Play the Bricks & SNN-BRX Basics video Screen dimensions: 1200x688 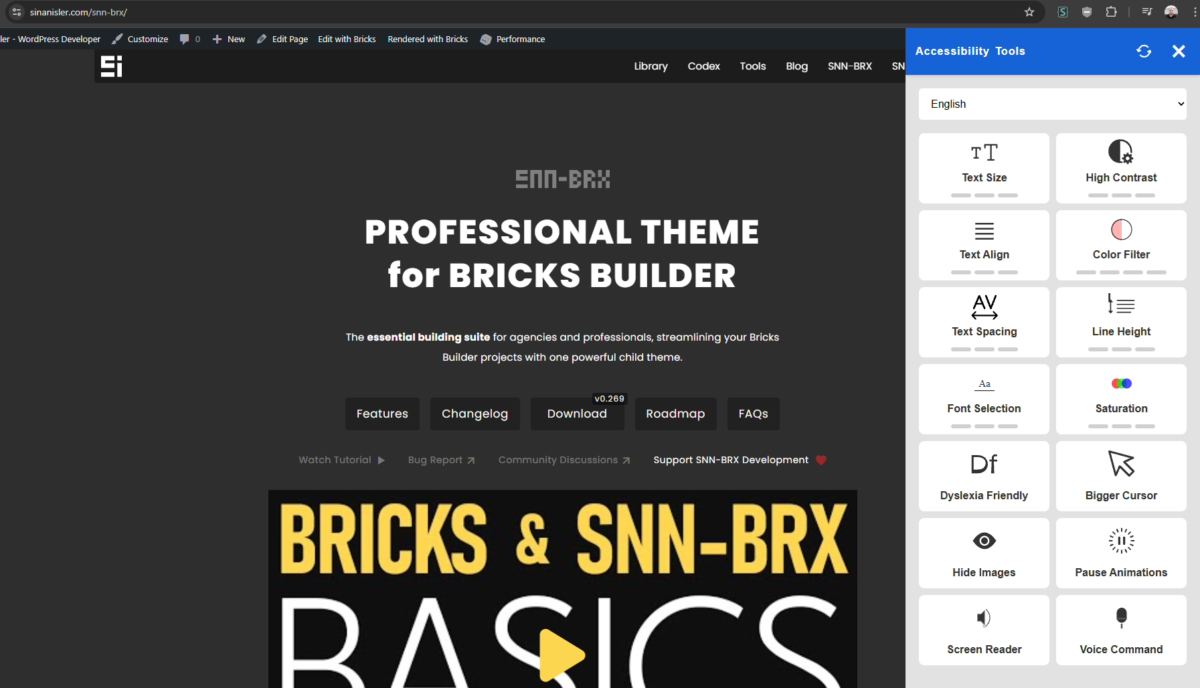(561, 655)
